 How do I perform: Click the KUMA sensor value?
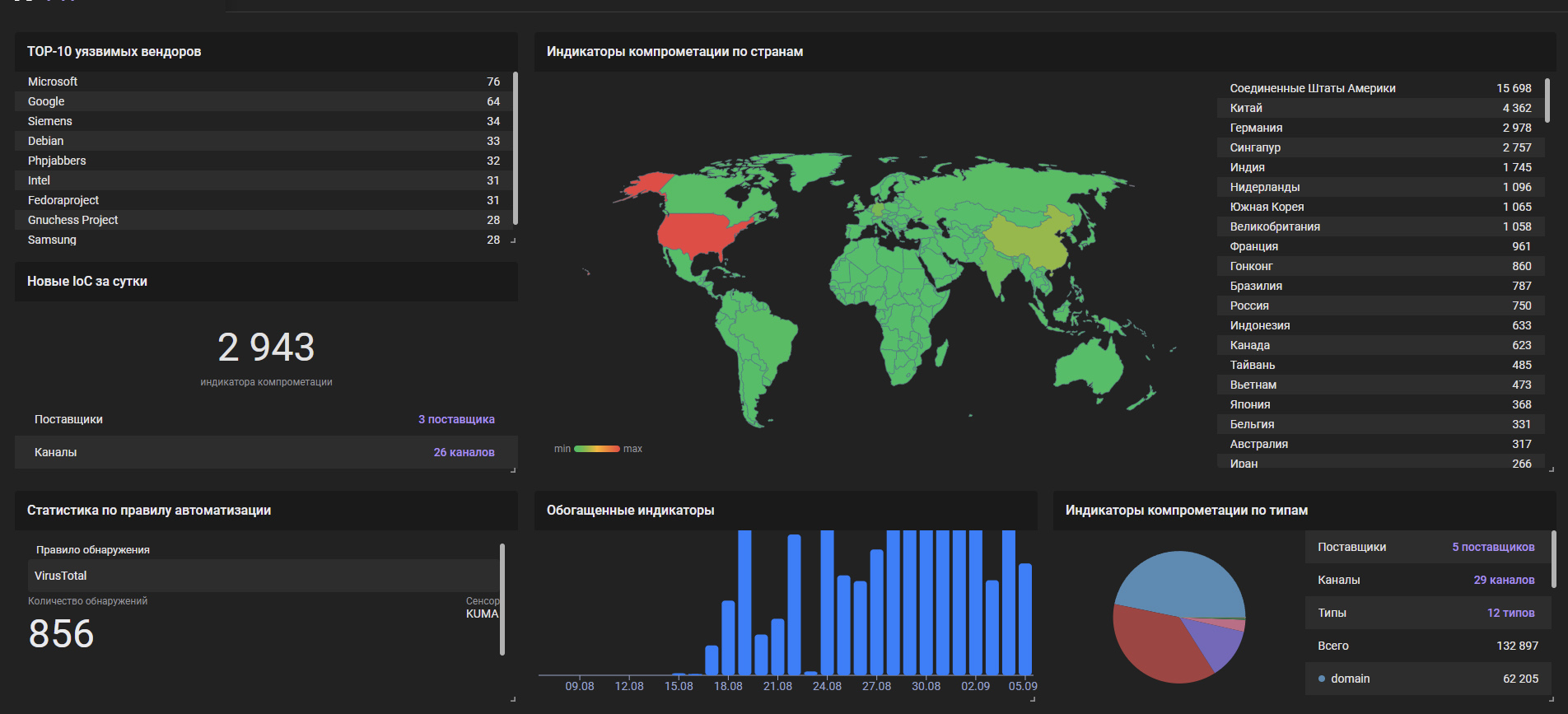[x=482, y=614]
